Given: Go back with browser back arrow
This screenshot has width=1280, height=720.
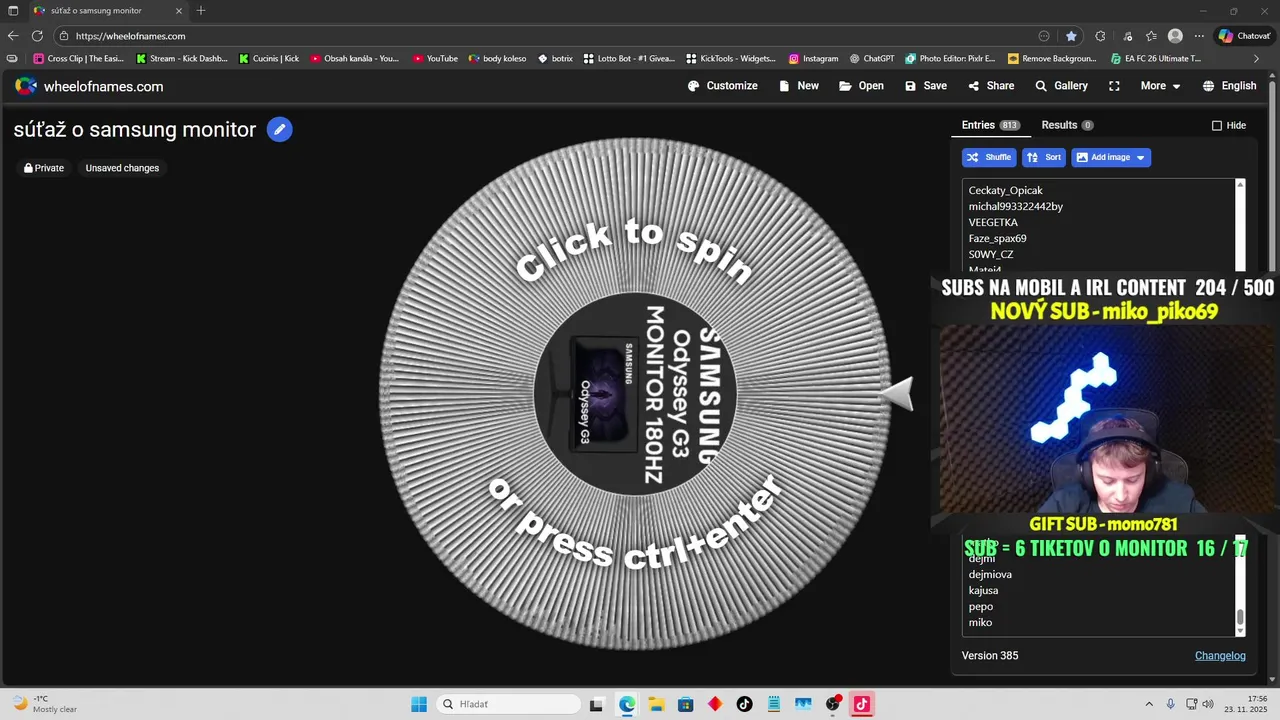Looking at the screenshot, I should click(x=13, y=36).
